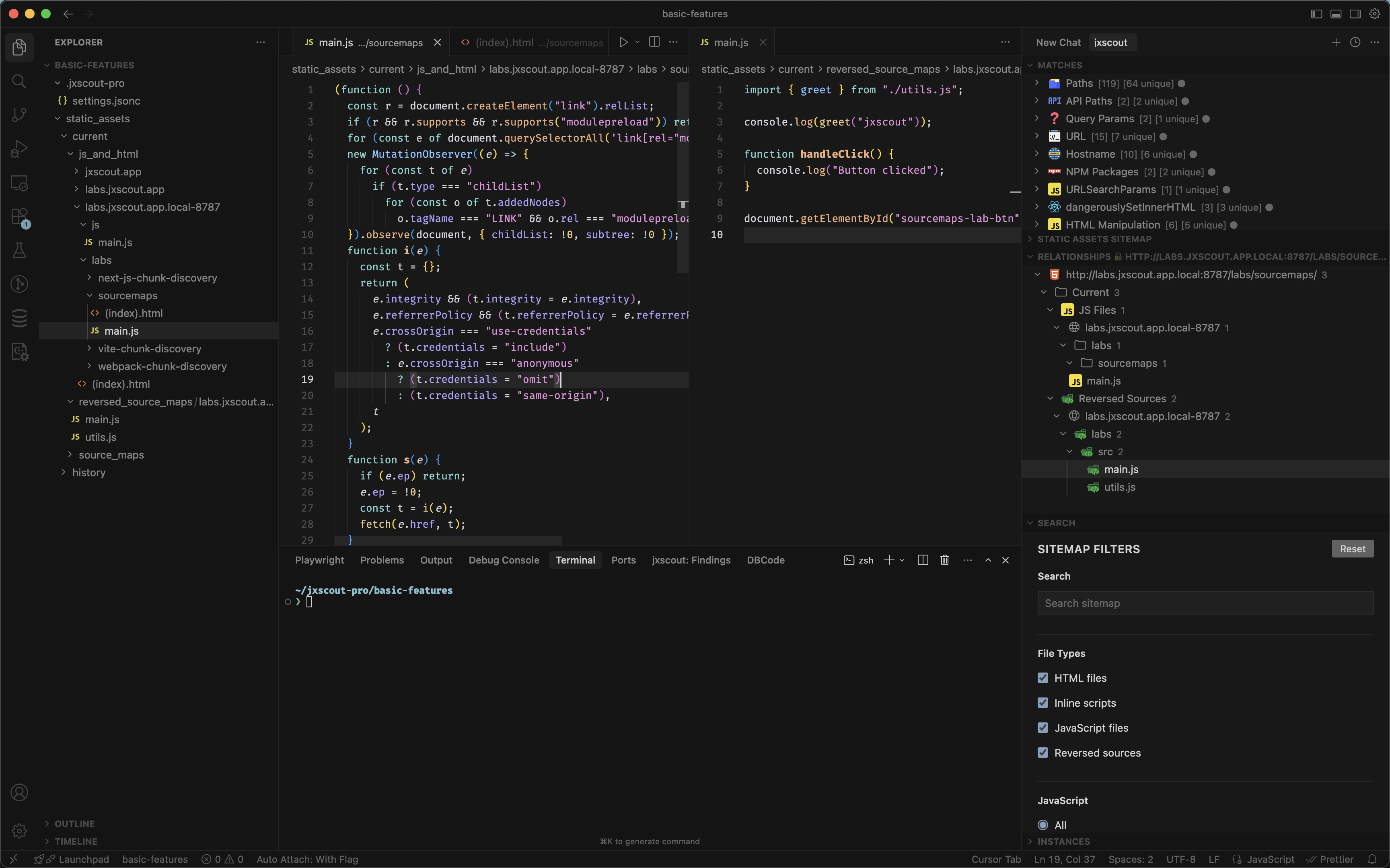The height and width of the screenshot is (868, 1390).
Task: Split the terminal pane
Action: (x=923, y=560)
